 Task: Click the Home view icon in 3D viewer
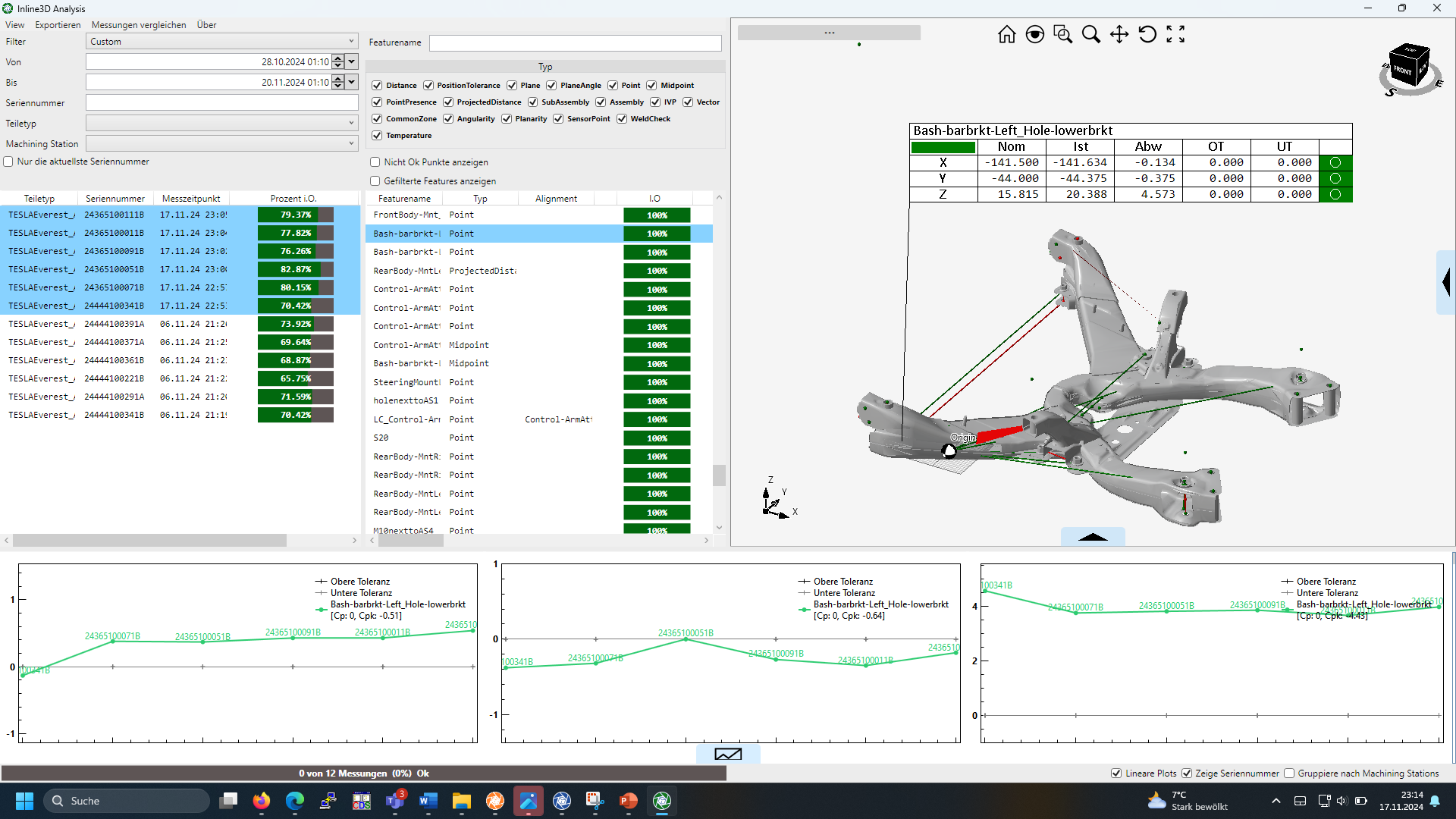click(1006, 34)
